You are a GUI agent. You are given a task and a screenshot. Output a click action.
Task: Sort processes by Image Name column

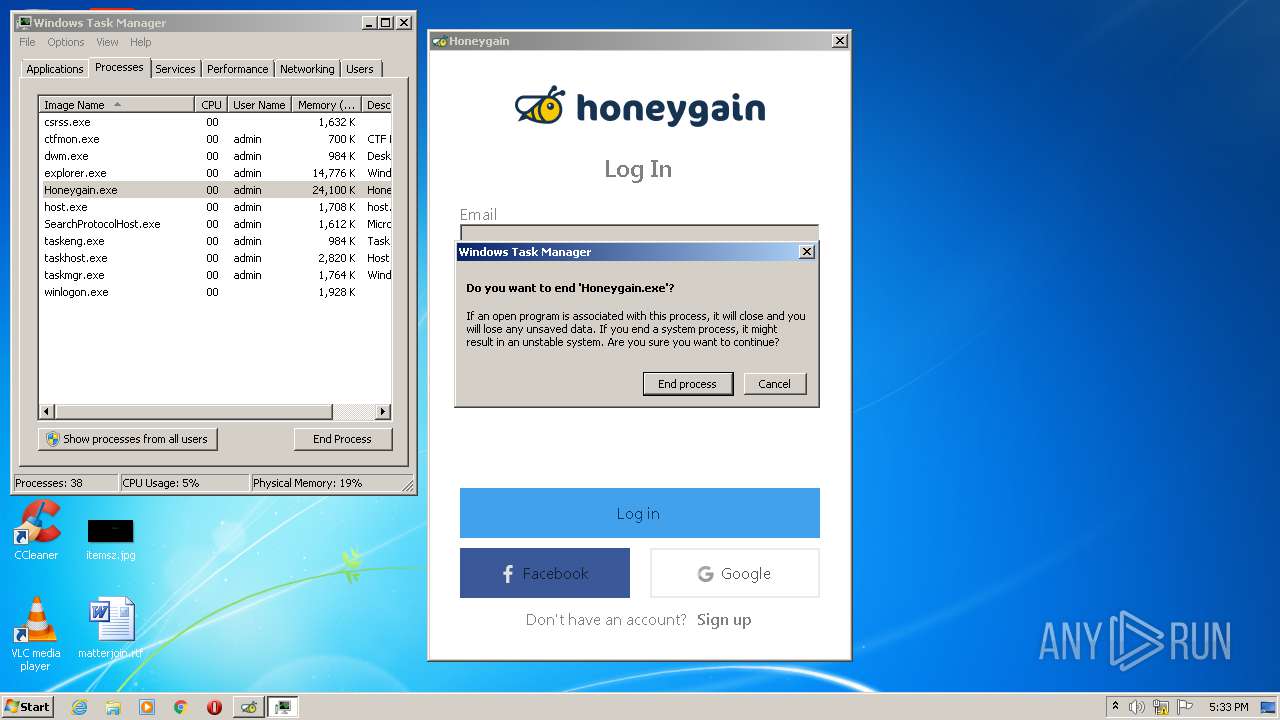116,105
